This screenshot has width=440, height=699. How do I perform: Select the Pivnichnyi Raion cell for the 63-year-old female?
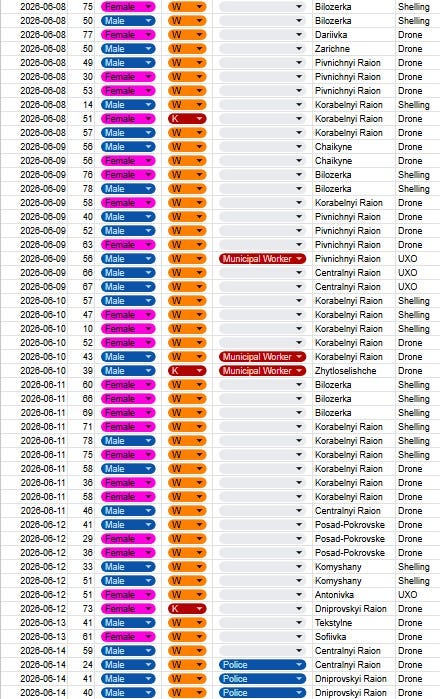tap(354, 245)
